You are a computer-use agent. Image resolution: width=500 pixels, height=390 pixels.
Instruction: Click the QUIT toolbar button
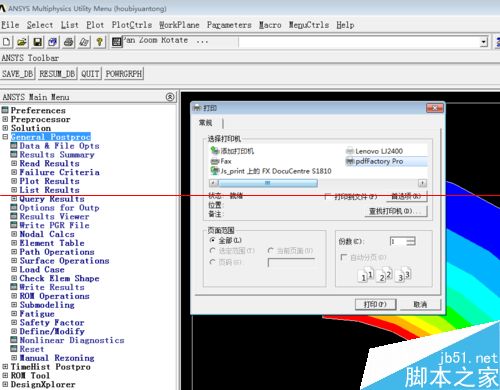(90, 74)
